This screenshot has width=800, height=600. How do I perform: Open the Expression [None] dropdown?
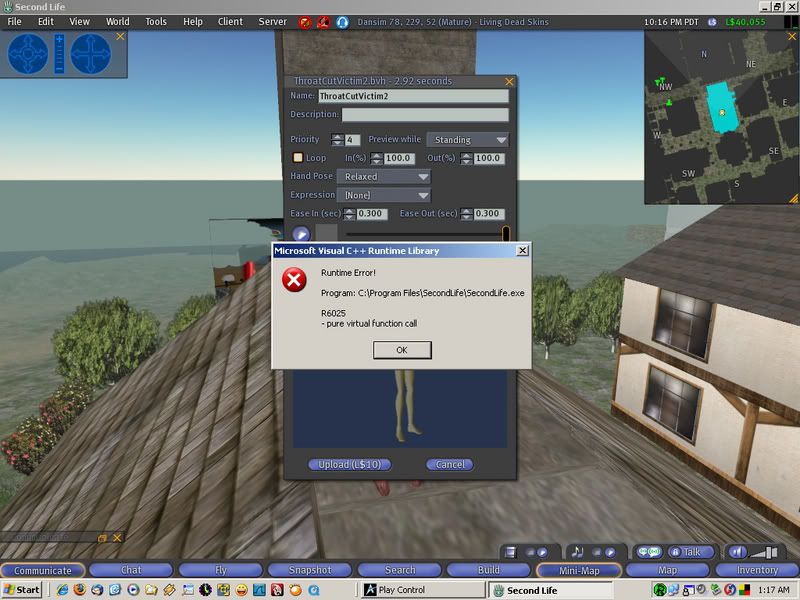(384, 195)
